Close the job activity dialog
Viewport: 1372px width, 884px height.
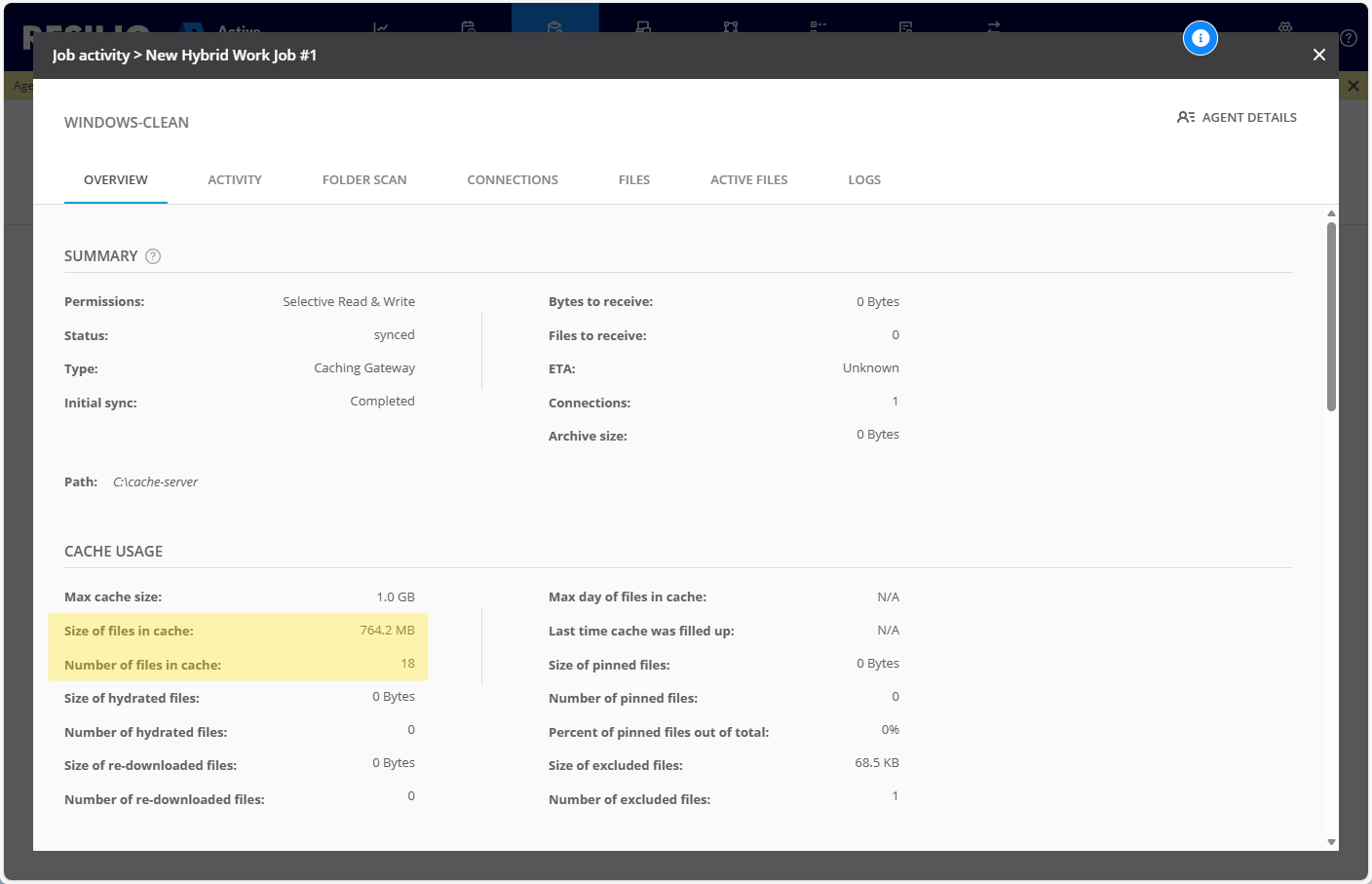coord(1318,55)
